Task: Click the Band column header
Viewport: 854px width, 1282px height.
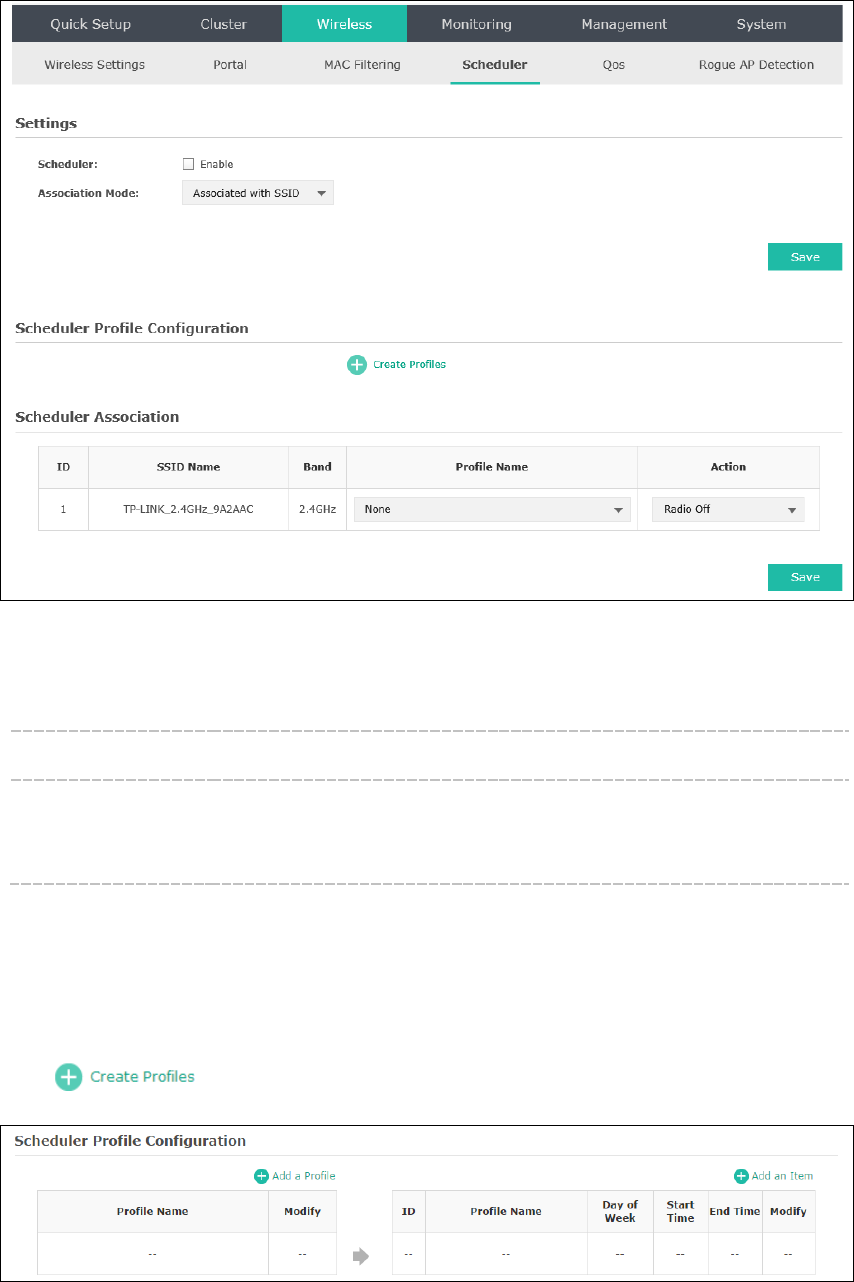Action: click(317, 467)
